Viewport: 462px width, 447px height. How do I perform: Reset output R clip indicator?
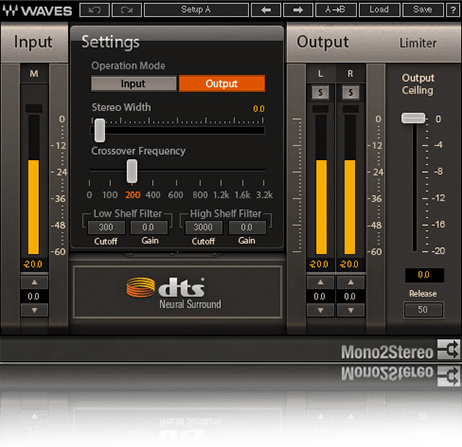point(351,109)
